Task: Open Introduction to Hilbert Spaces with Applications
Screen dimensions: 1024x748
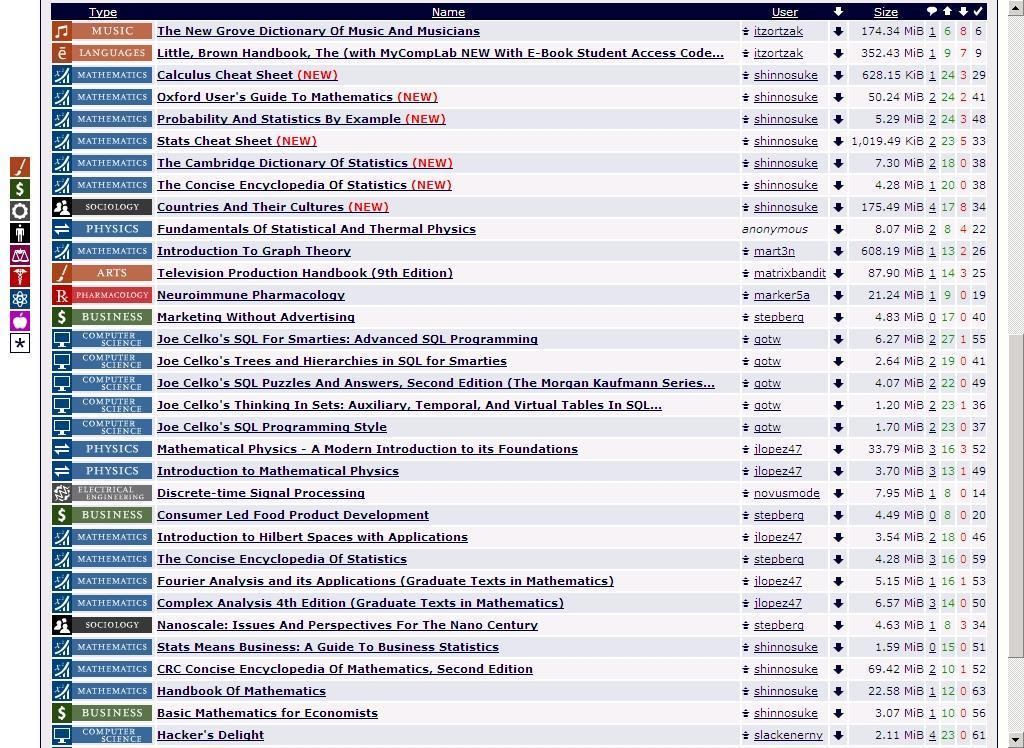Action: click(312, 537)
